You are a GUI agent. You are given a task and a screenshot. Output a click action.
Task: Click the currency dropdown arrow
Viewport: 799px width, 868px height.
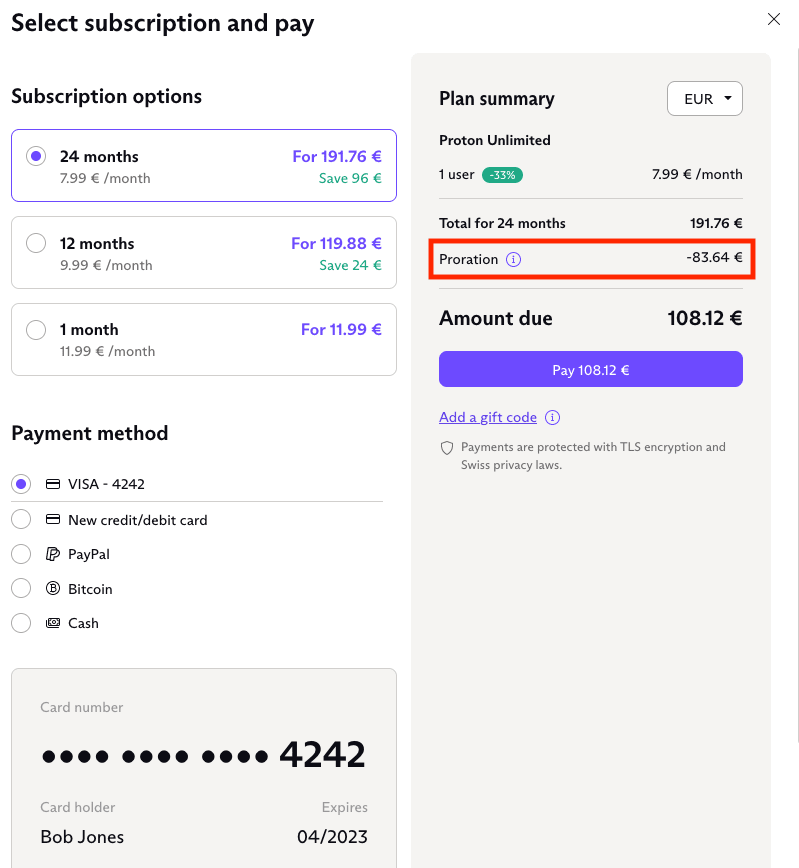(x=728, y=98)
